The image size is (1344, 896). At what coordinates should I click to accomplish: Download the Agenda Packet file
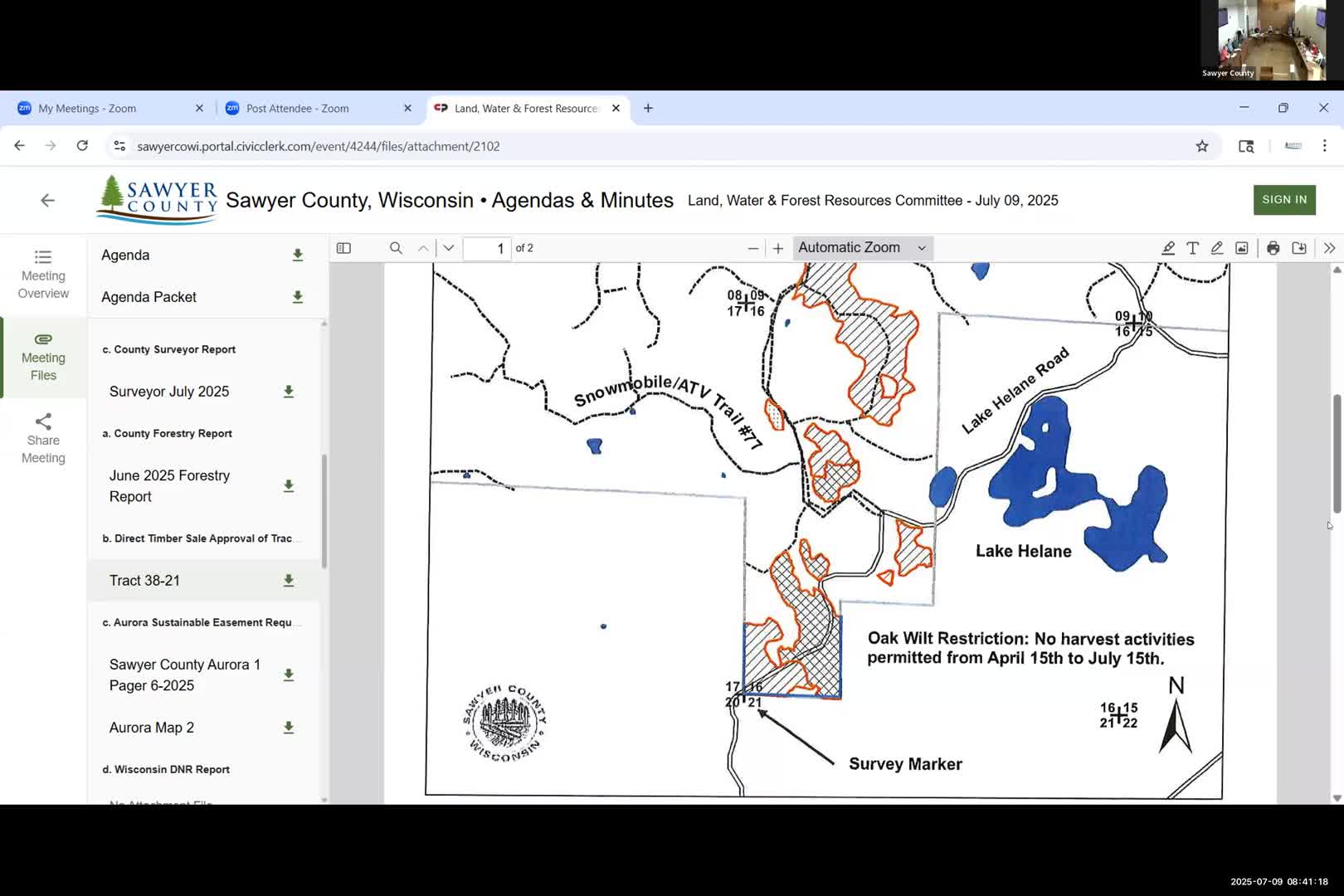(297, 297)
